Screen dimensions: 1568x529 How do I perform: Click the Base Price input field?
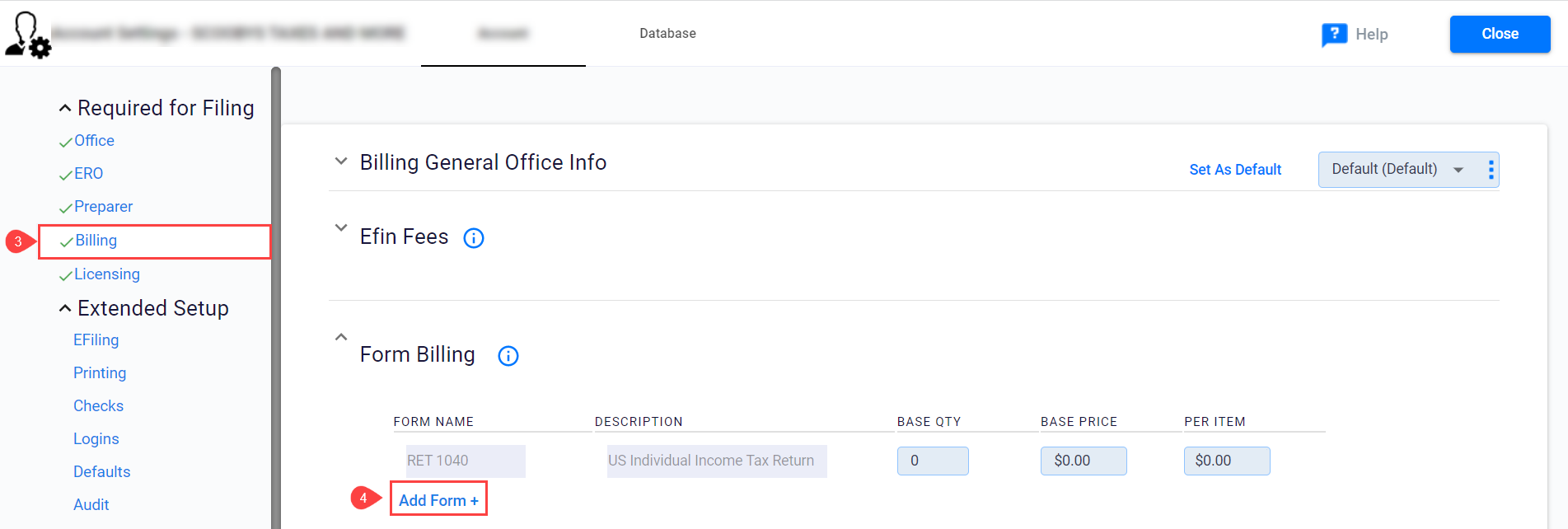1083,461
